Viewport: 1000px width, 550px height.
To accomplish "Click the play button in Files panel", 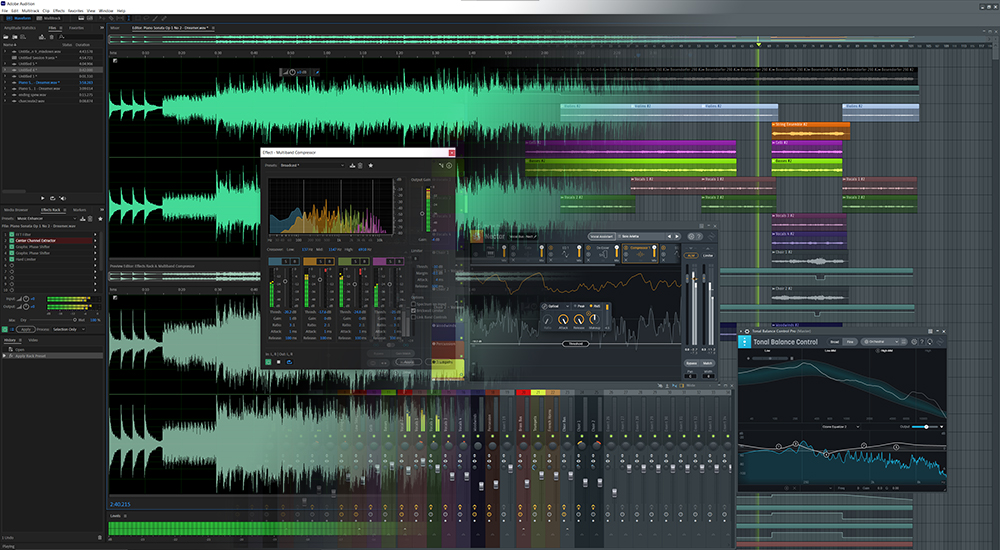I will point(43,198).
